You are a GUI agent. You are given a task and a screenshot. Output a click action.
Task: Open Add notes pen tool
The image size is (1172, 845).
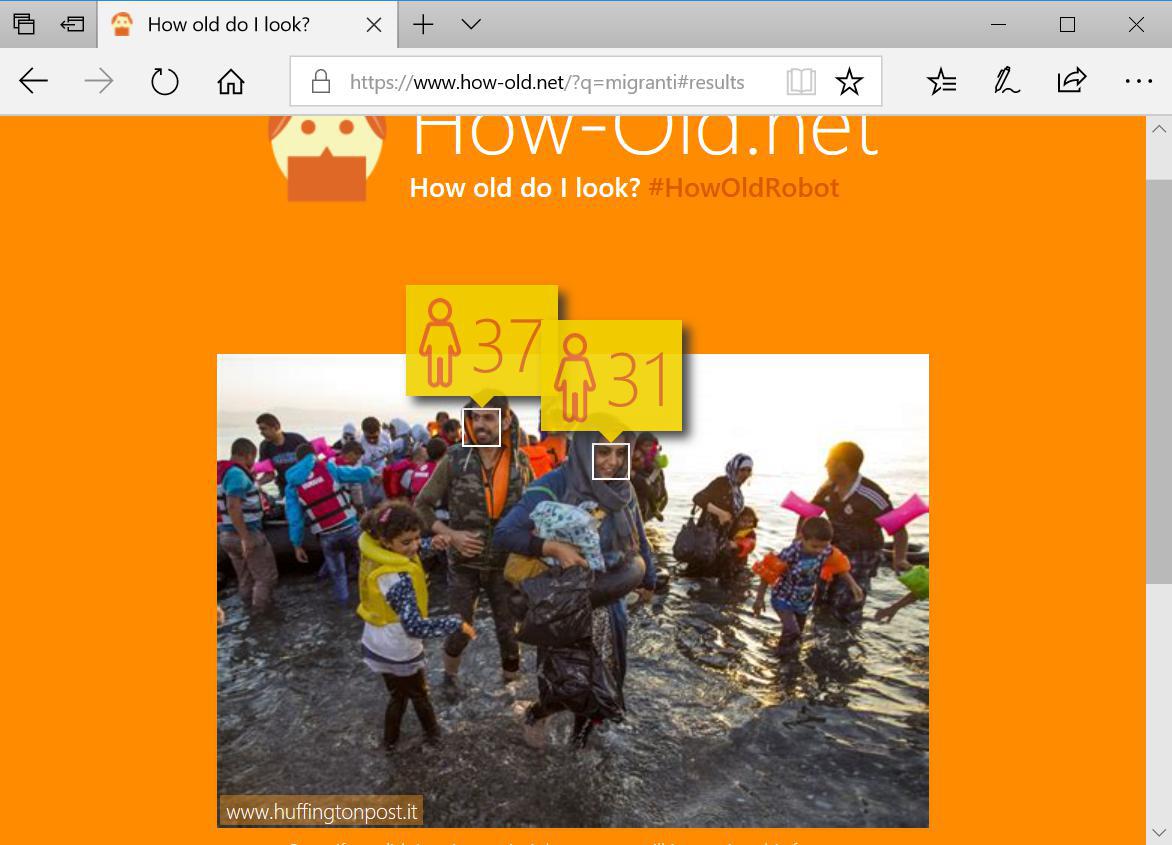click(x=1006, y=81)
